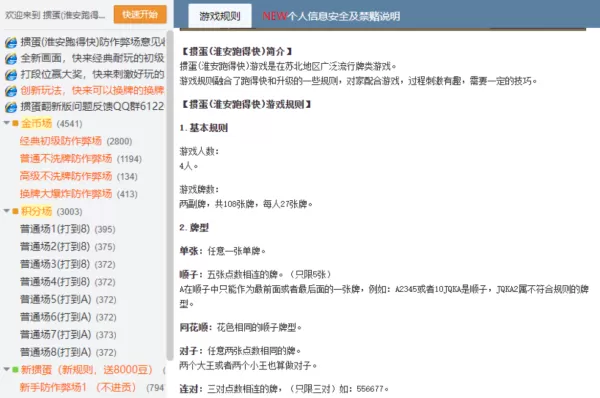
Task: Collapse the 积分场 group arrow
Action: [7, 211]
